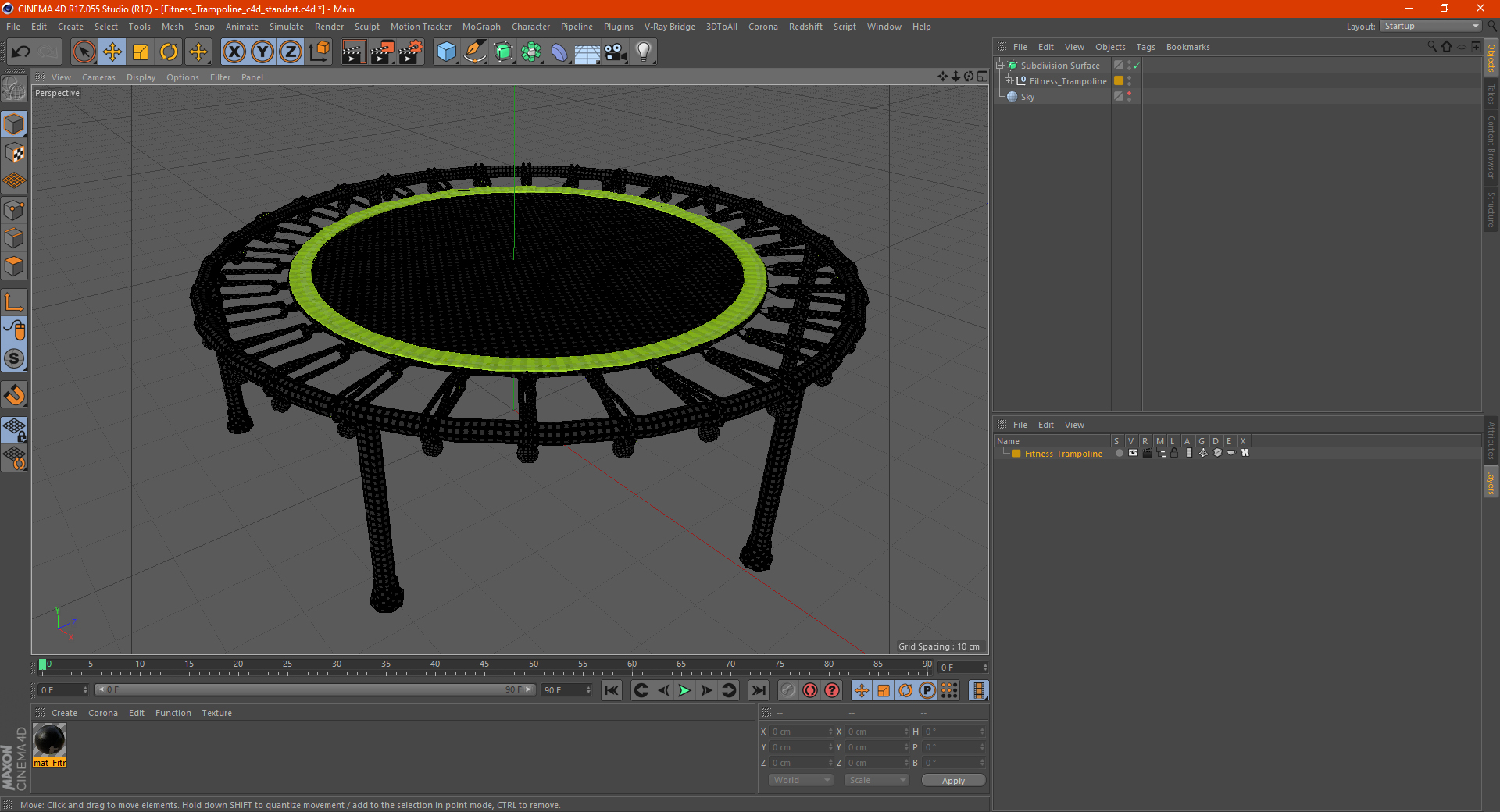Screen dimensions: 1500x812
Task: Toggle Fitness_Trampoline layer view visibility
Action: [1133, 453]
